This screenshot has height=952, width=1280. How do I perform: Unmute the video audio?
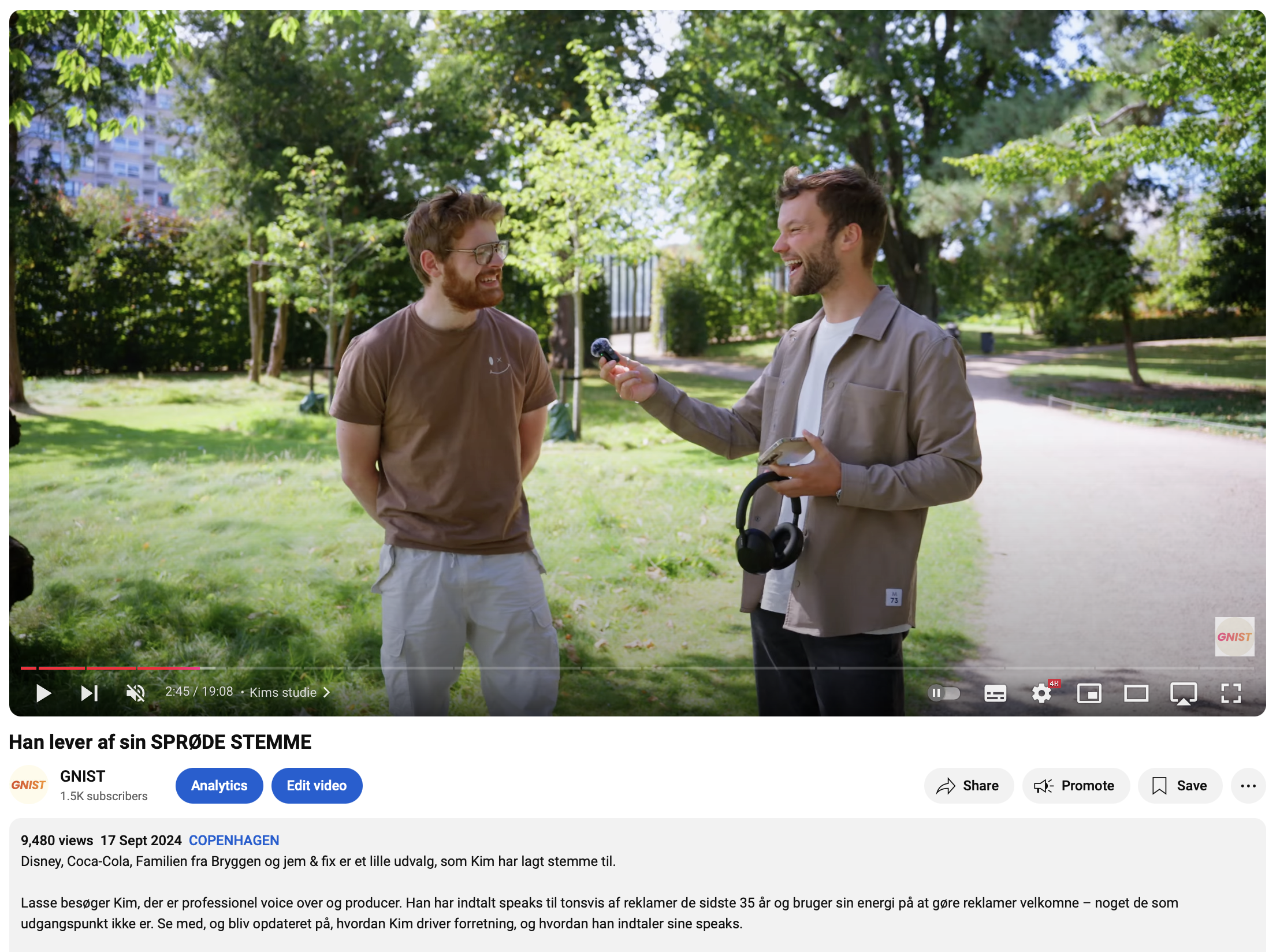[x=136, y=693]
